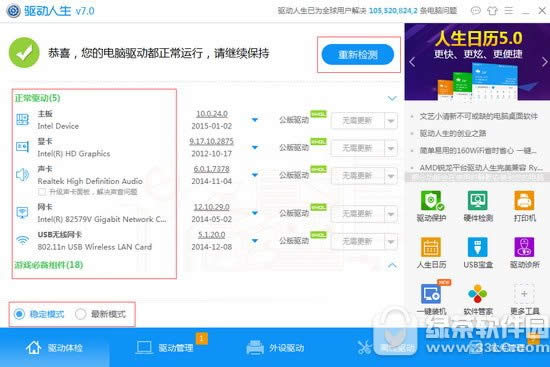Image resolution: width=550 pixels, height=367 pixels.
Task: Open update dropdown for 主板 driver
Action: tap(391, 121)
